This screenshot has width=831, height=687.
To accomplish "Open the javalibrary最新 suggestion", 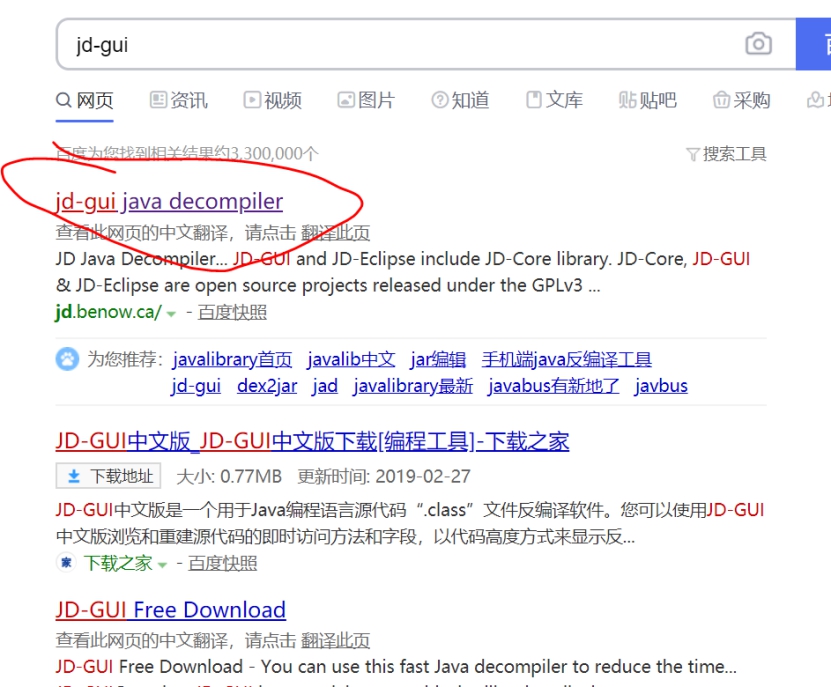I will [413, 386].
